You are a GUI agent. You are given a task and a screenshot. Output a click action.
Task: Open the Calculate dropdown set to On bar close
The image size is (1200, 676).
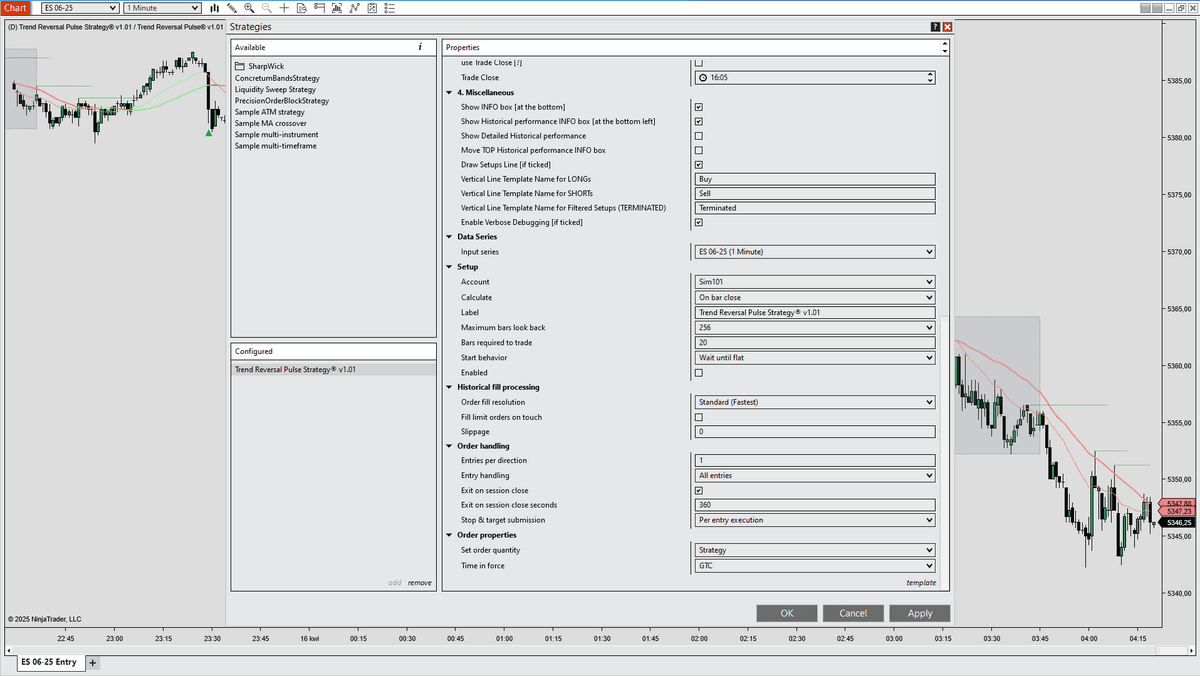[814, 298]
